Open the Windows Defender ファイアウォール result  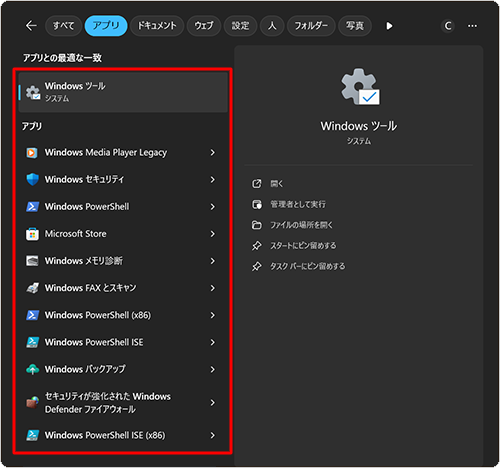pyautogui.click(x=108, y=403)
